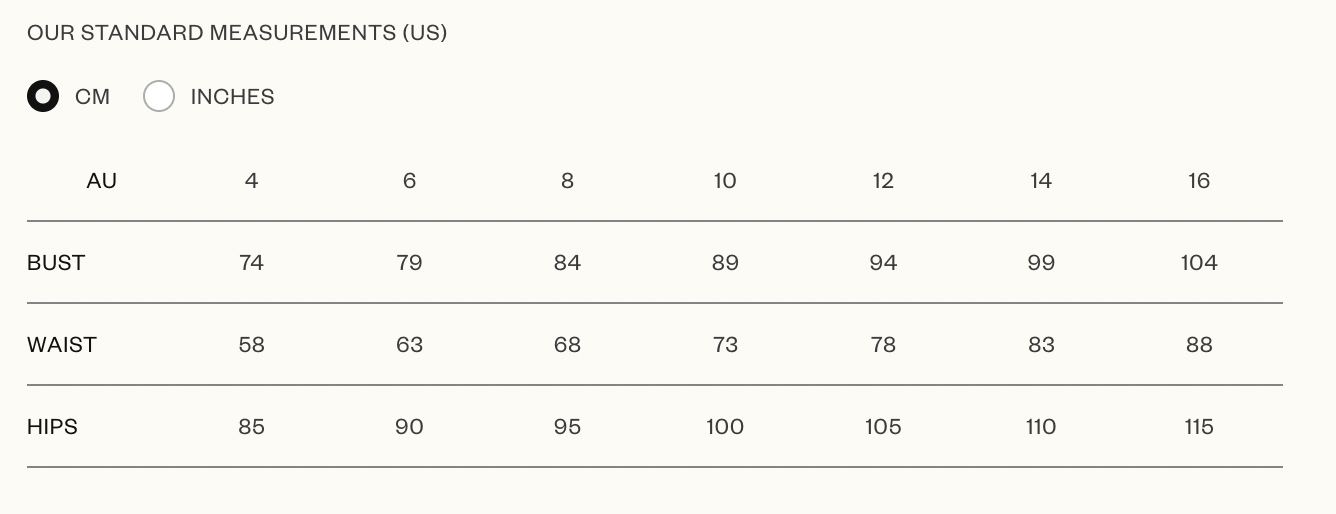Click the BUST row label

(56, 263)
